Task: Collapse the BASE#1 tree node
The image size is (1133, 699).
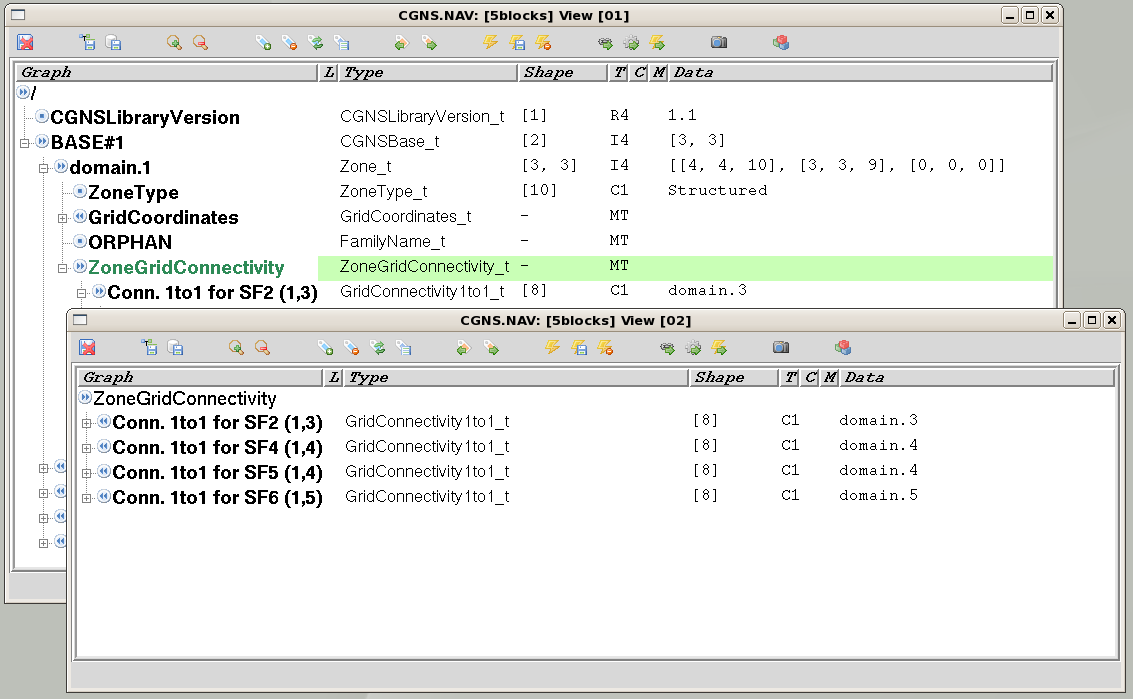Action: (24, 143)
